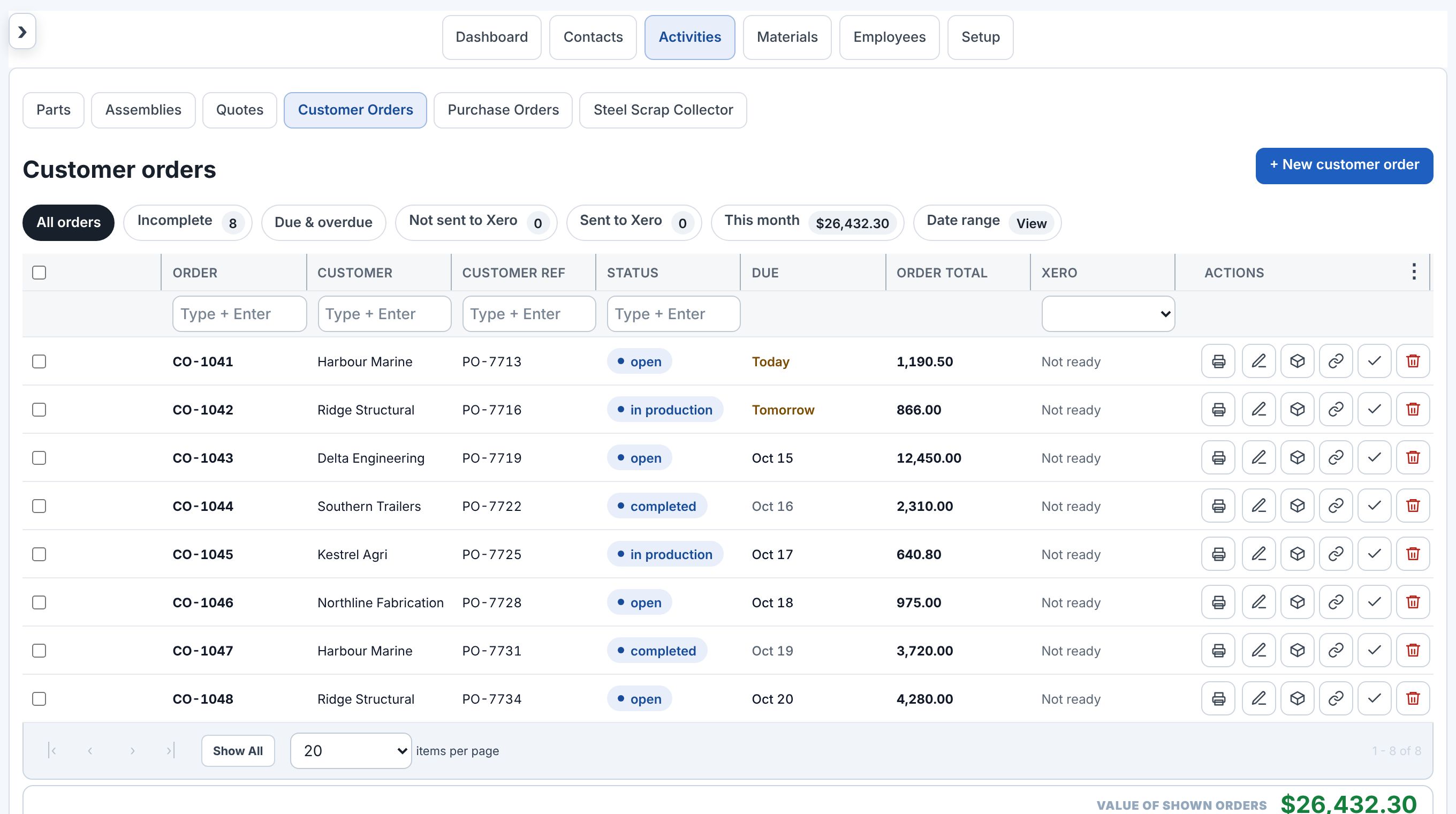Open the Employees tab
The image size is (1456, 814).
click(x=889, y=37)
